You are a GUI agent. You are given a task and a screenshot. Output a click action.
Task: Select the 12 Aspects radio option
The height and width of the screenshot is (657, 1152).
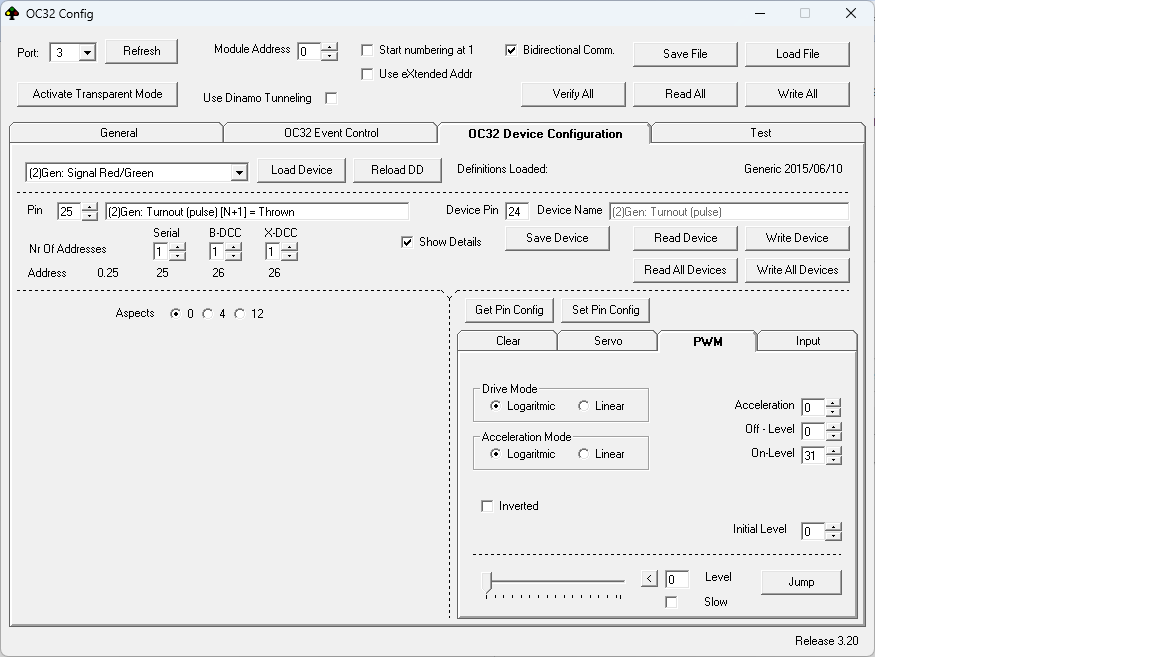pos(239,314)
